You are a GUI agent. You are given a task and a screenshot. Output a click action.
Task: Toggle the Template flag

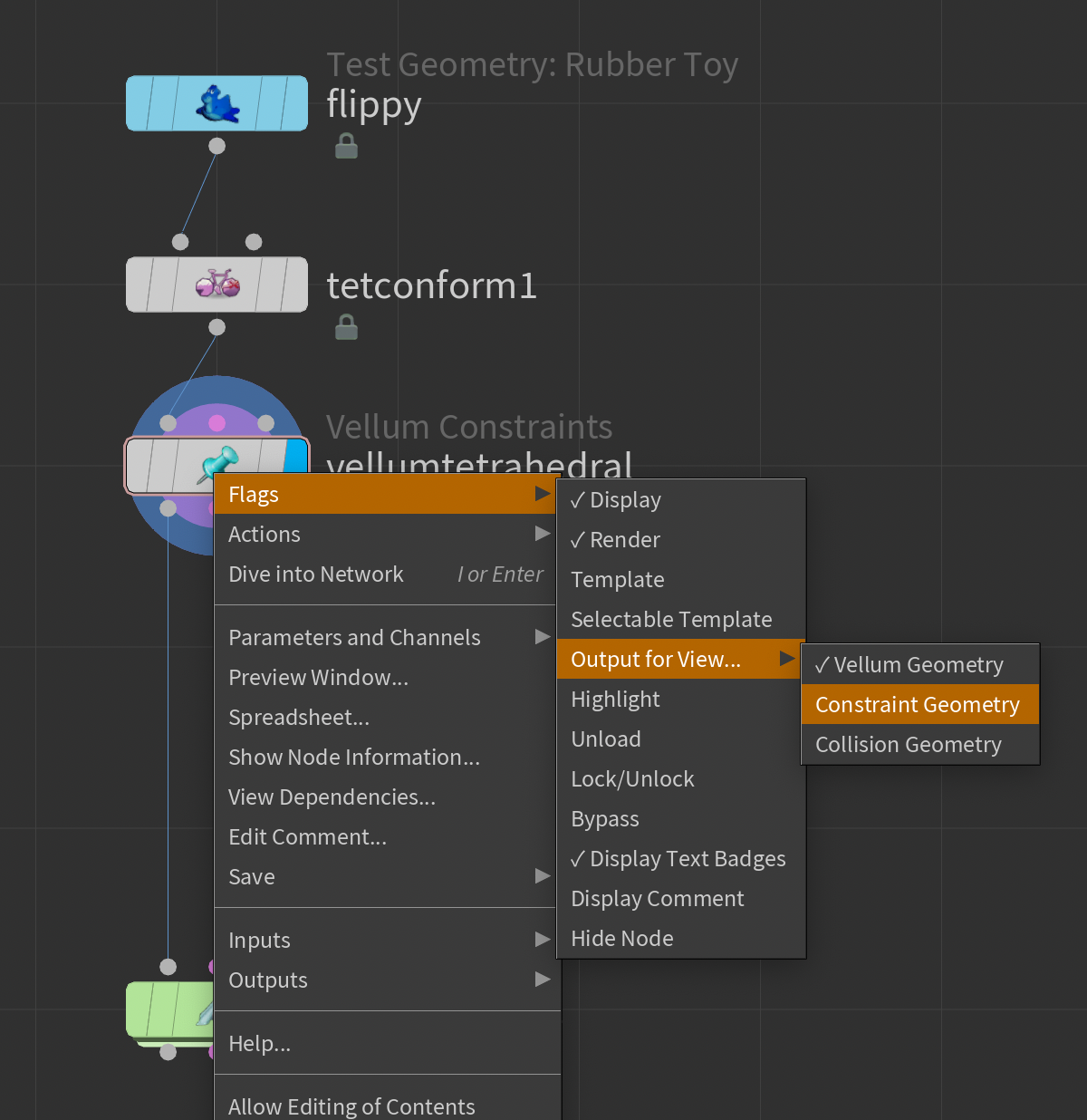[681, 580]
